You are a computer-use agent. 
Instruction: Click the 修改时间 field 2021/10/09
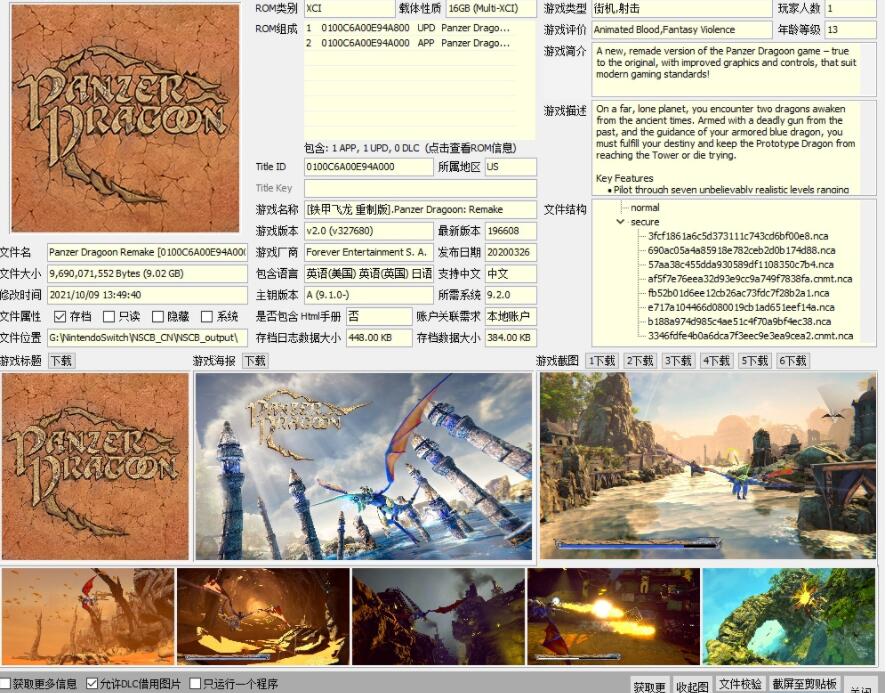point(147,295)
